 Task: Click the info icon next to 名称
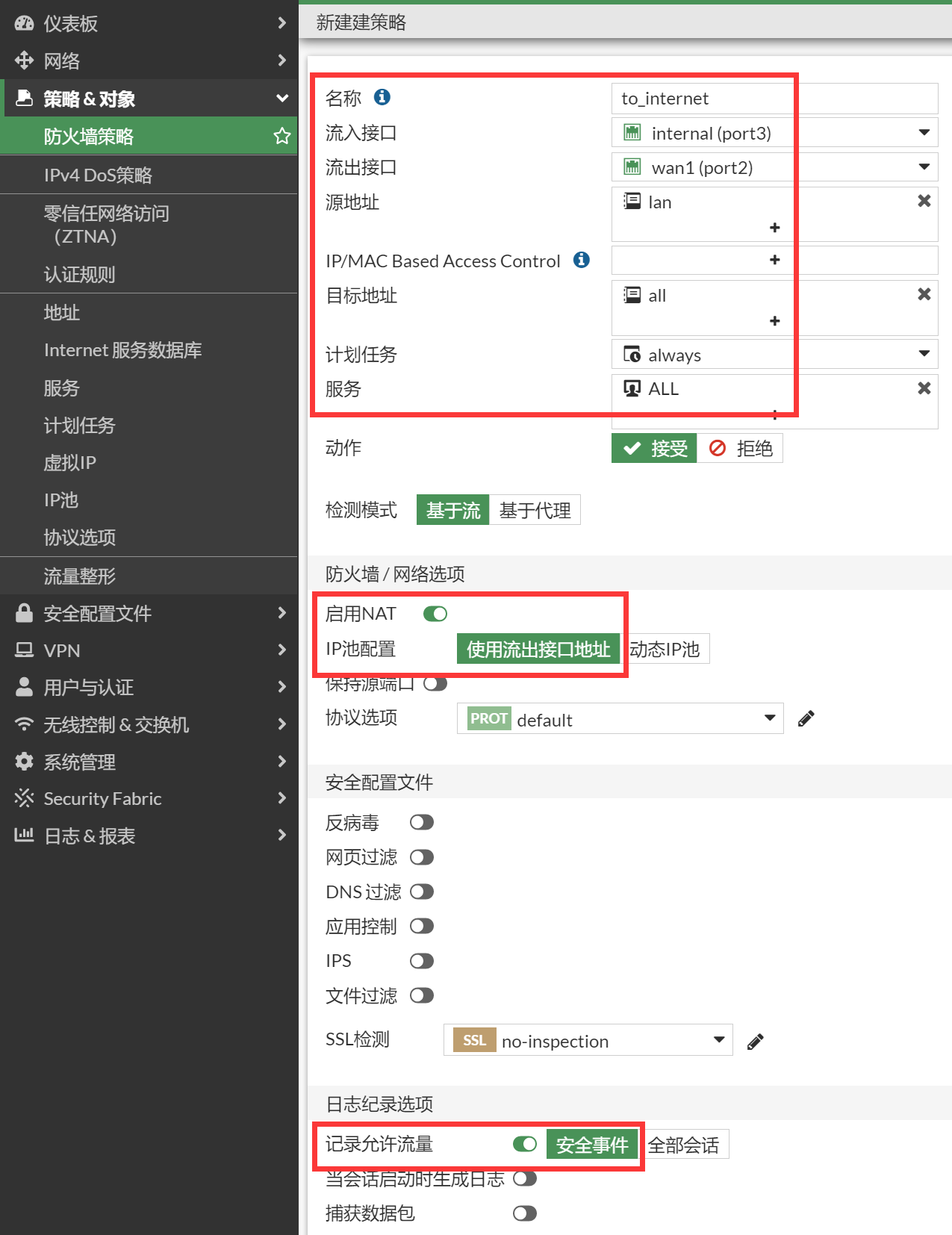click(x=382, y=97)
